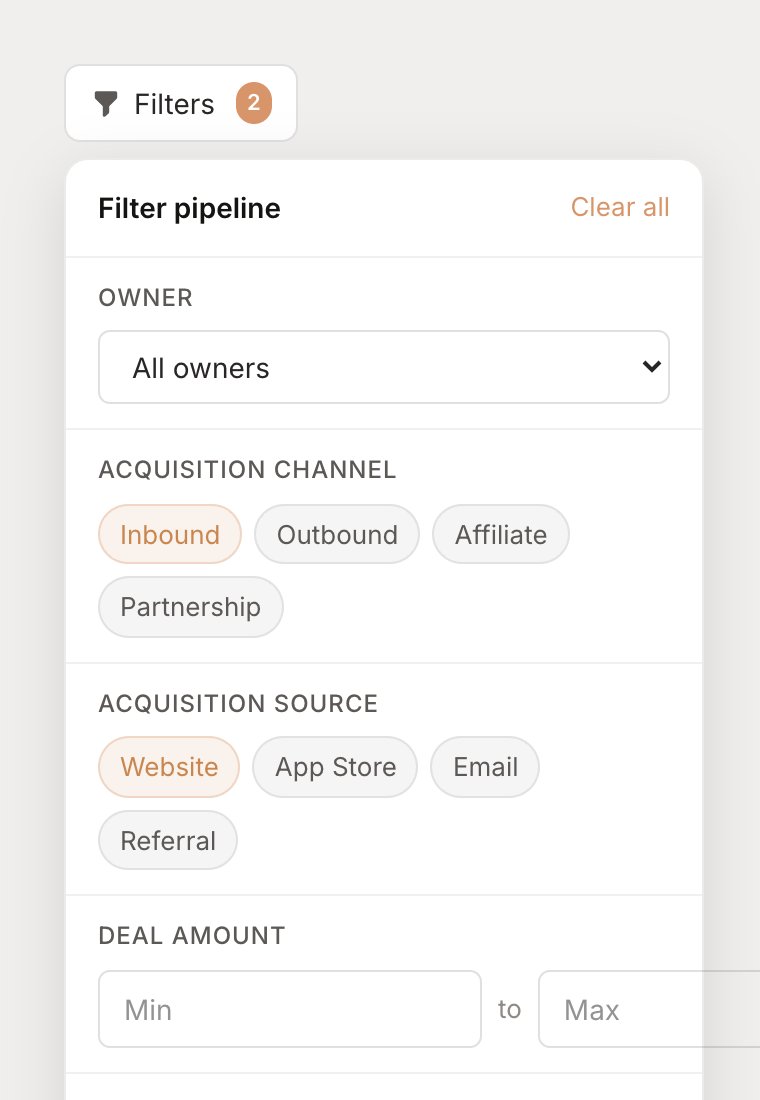Select the Email source chip
The image size is (760, 1100).
(x=484, y=767)
